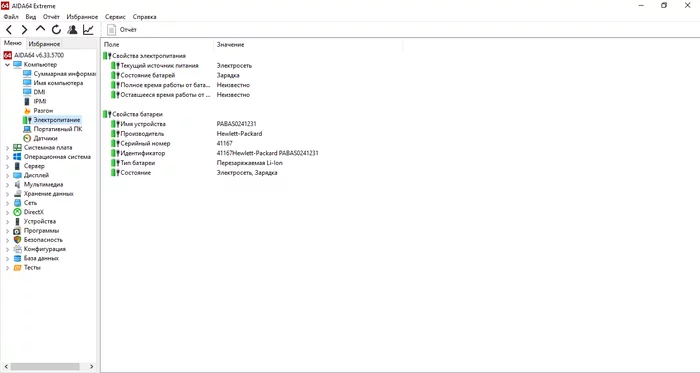Expand the DirectX node
Image resolution: width=700 pixels, height=373 pixels.
(7, 212)
